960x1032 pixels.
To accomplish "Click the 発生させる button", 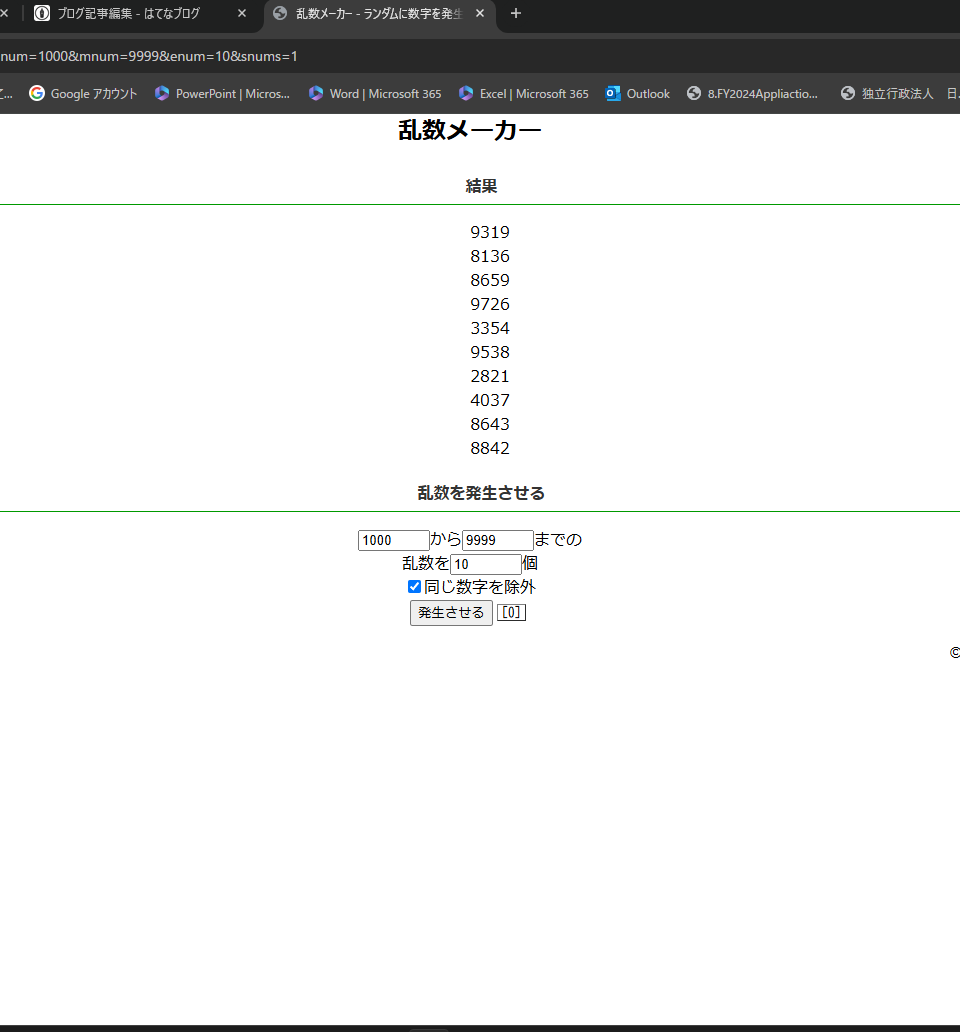I will point(451,613).
